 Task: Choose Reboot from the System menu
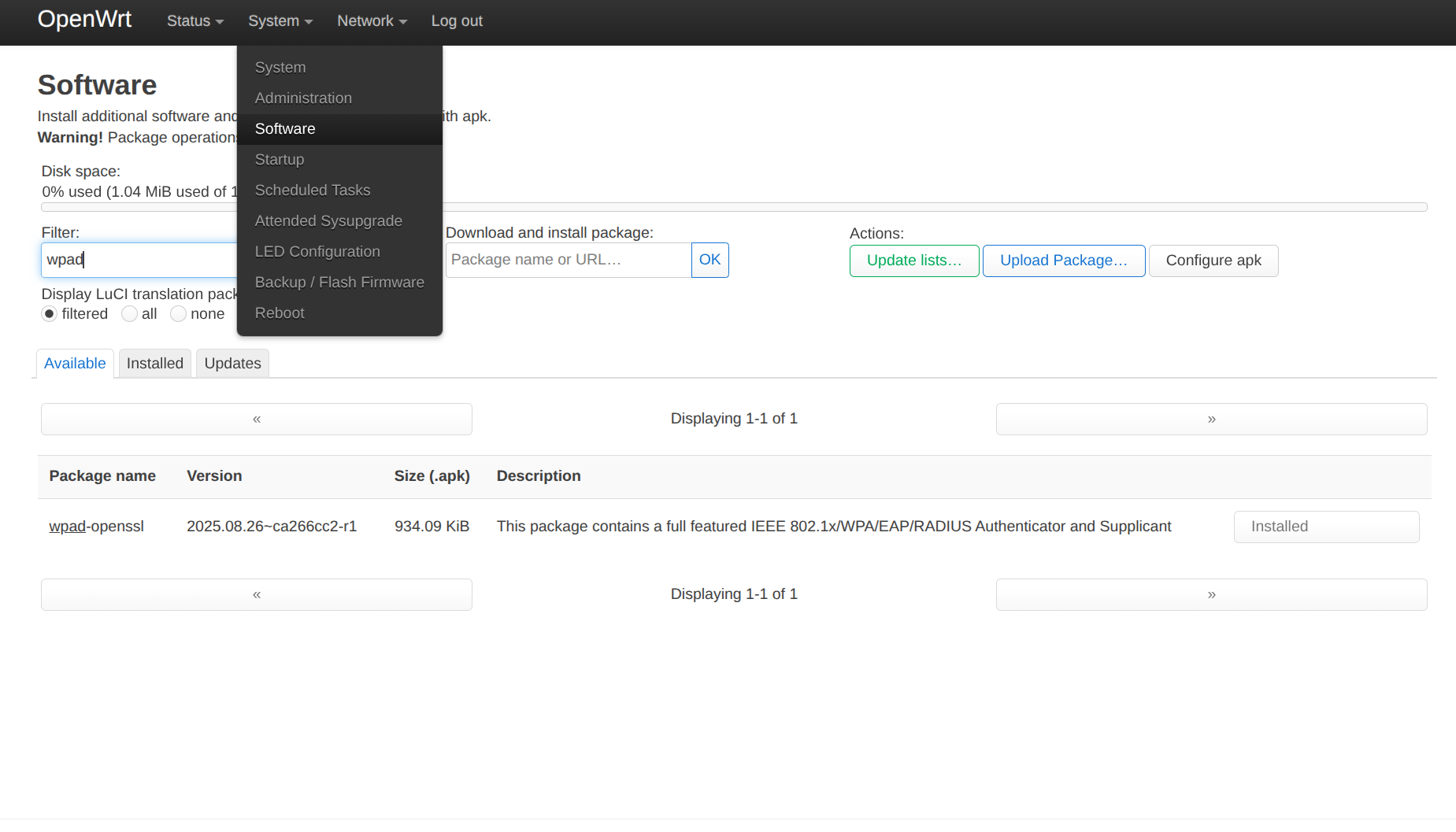tap(339, 313)
